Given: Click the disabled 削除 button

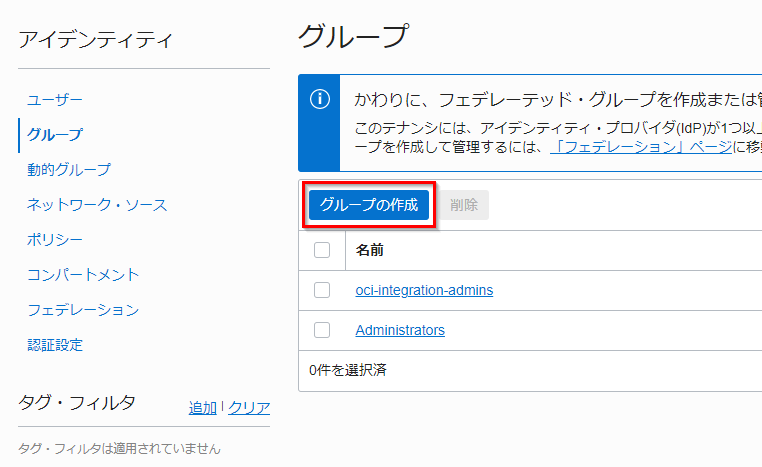Looking at the screenshot, I should pyautogui.click(x=464, y=205).
